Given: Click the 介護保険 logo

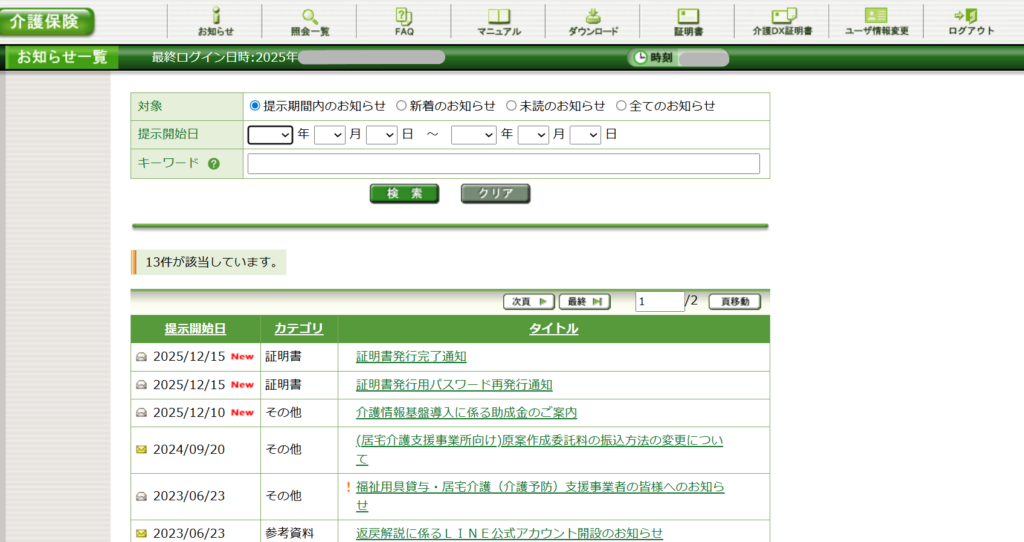Looking at the screenshot, I should click(47, 22).
